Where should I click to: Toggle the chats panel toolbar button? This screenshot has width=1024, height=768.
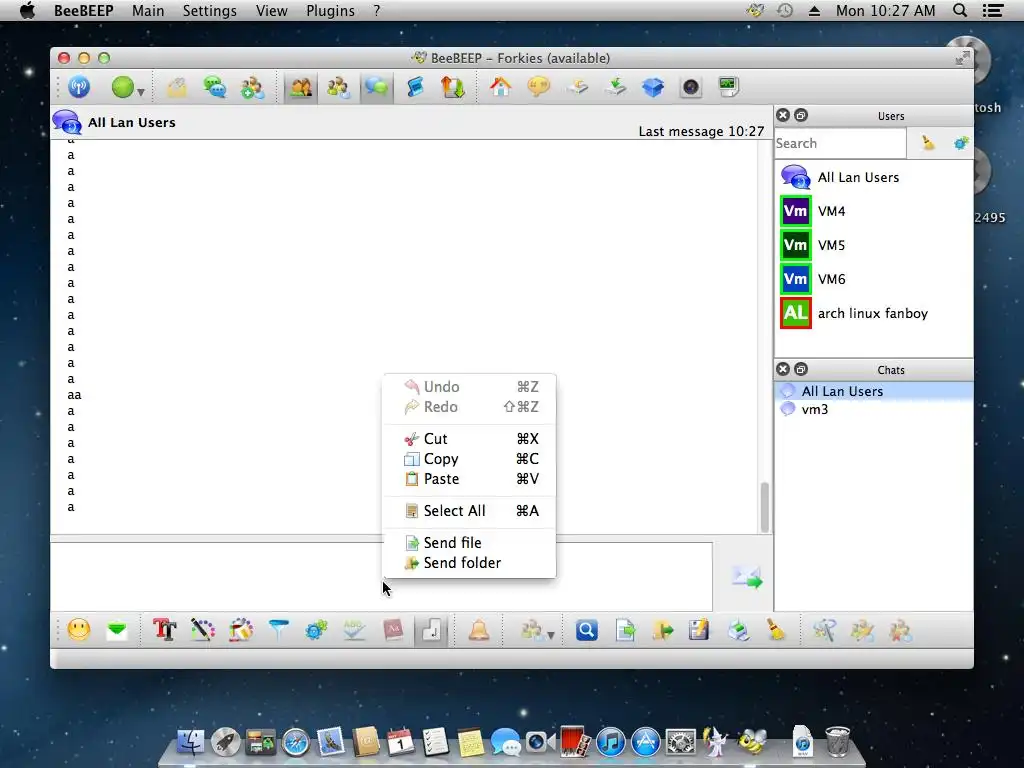377,88
